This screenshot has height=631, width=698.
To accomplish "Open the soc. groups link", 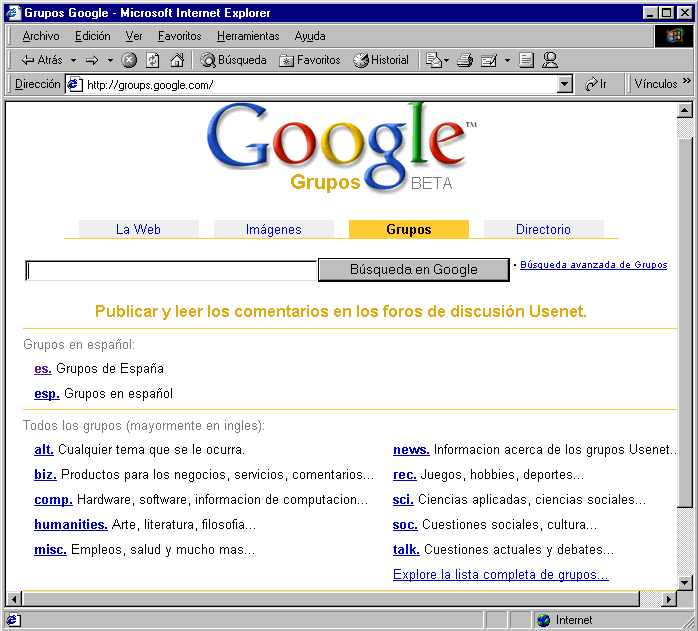I will (405, 525).
